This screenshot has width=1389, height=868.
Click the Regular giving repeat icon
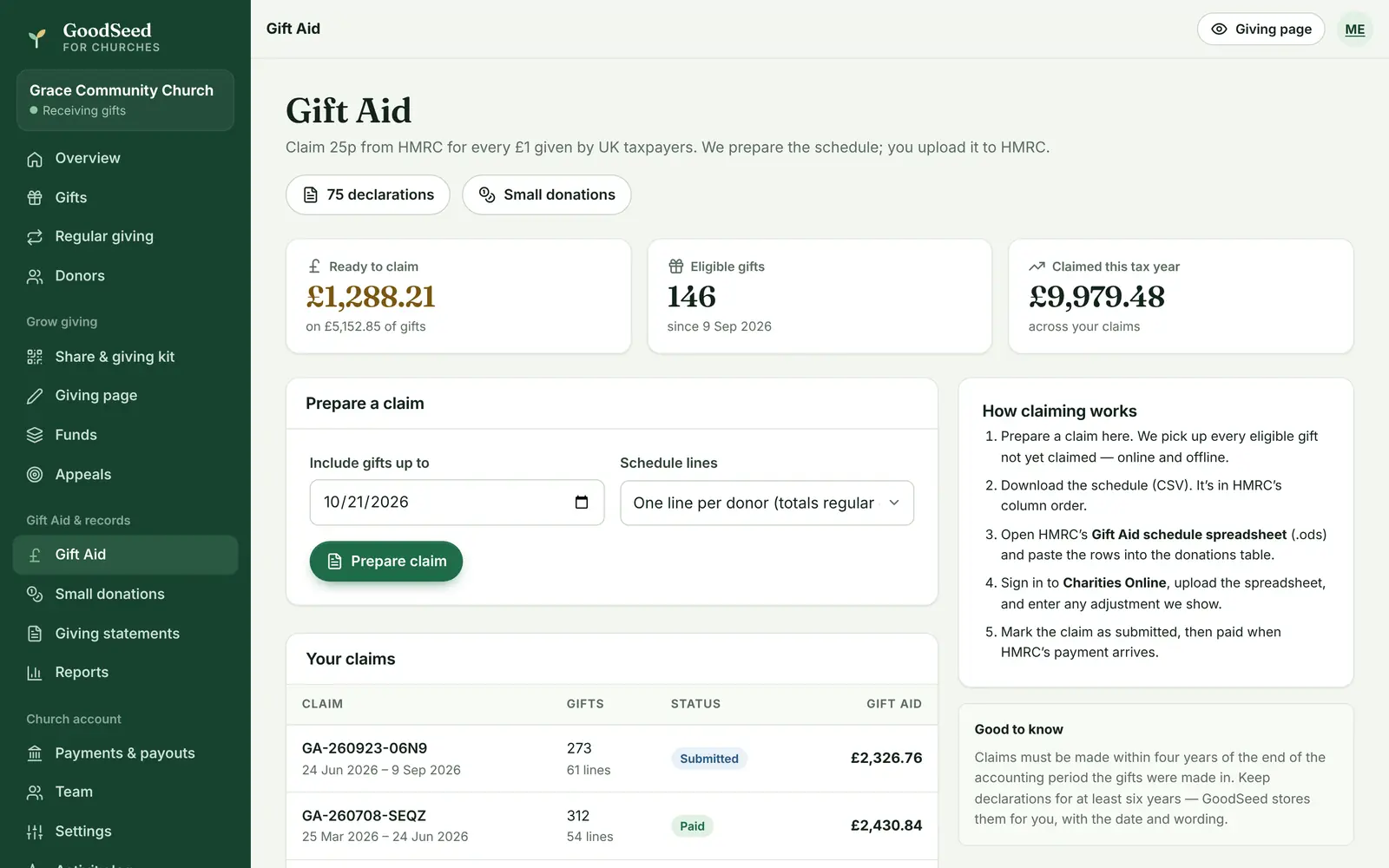tap(35, 237)
